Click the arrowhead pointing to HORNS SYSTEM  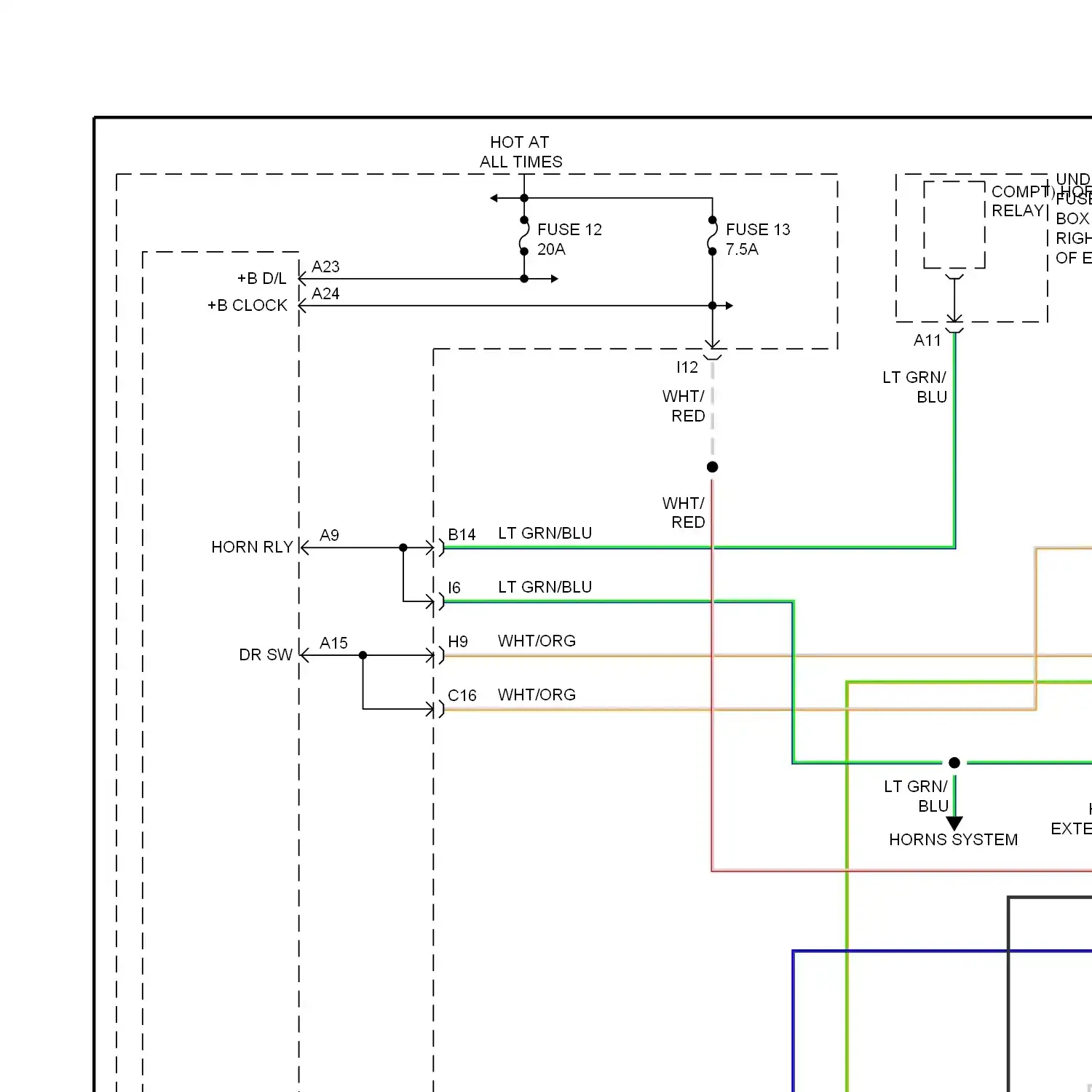pyautogui.click(x=954, y=823)
